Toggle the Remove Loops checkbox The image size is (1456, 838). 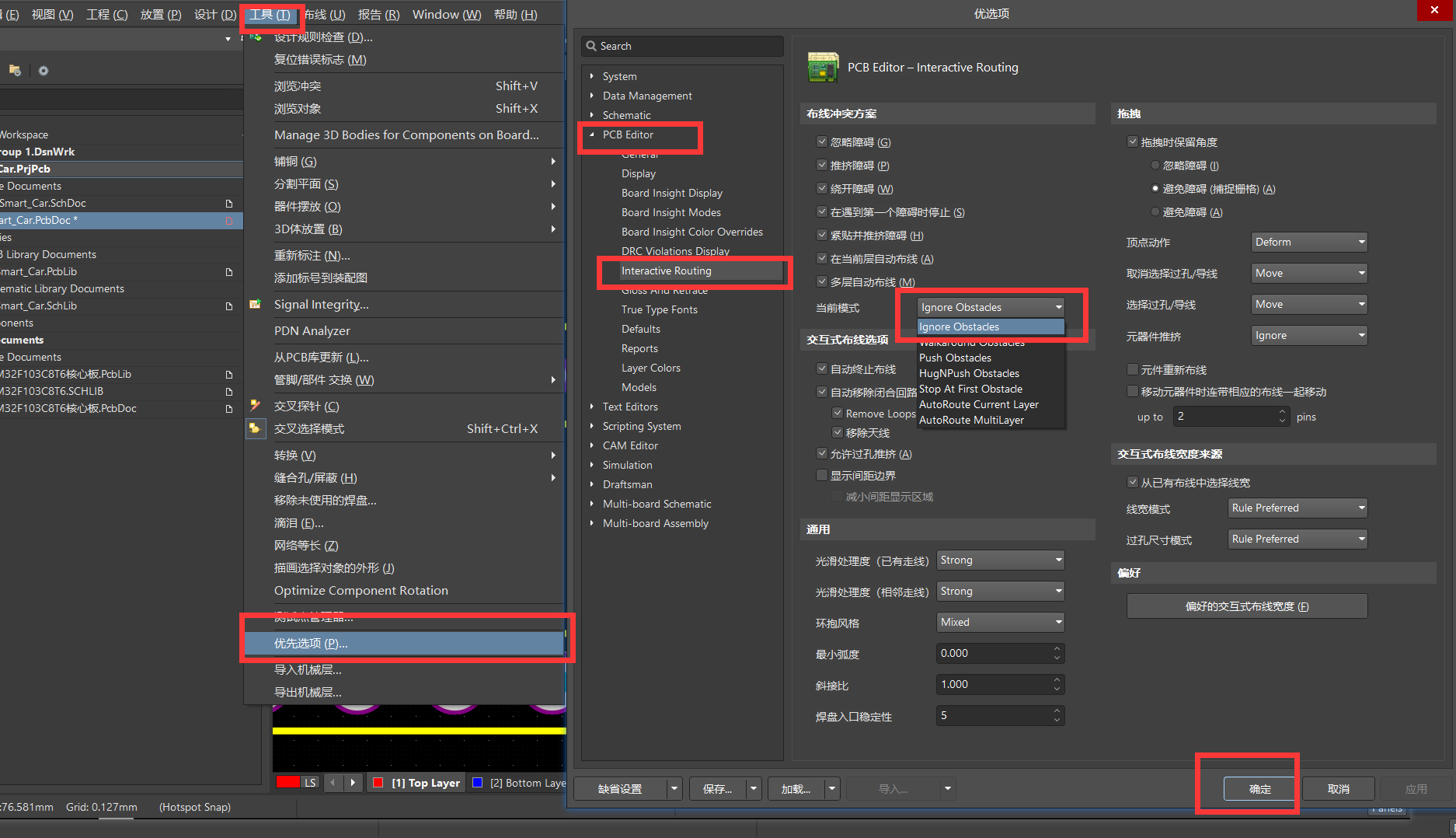coord(838,413)
